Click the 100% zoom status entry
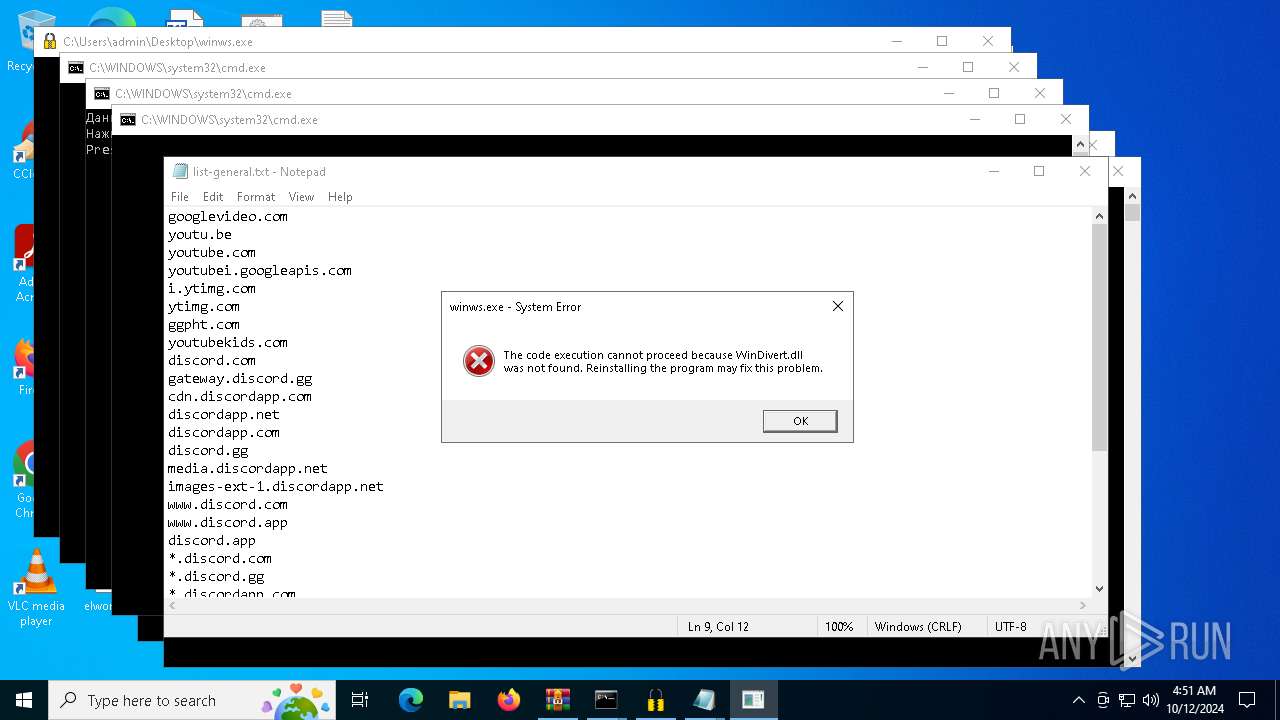The image size is (1280, 720). click(x=839, y=627)
